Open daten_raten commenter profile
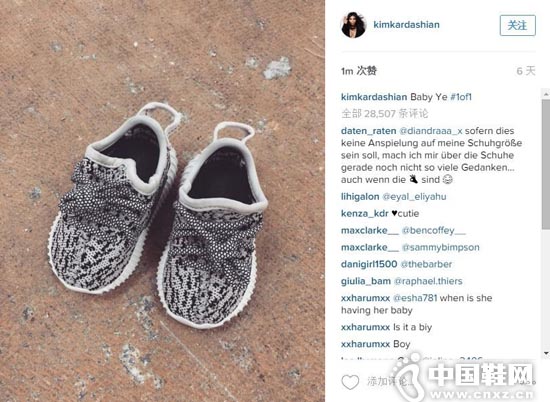The image size is (550, 402). [x=368, y=131]
